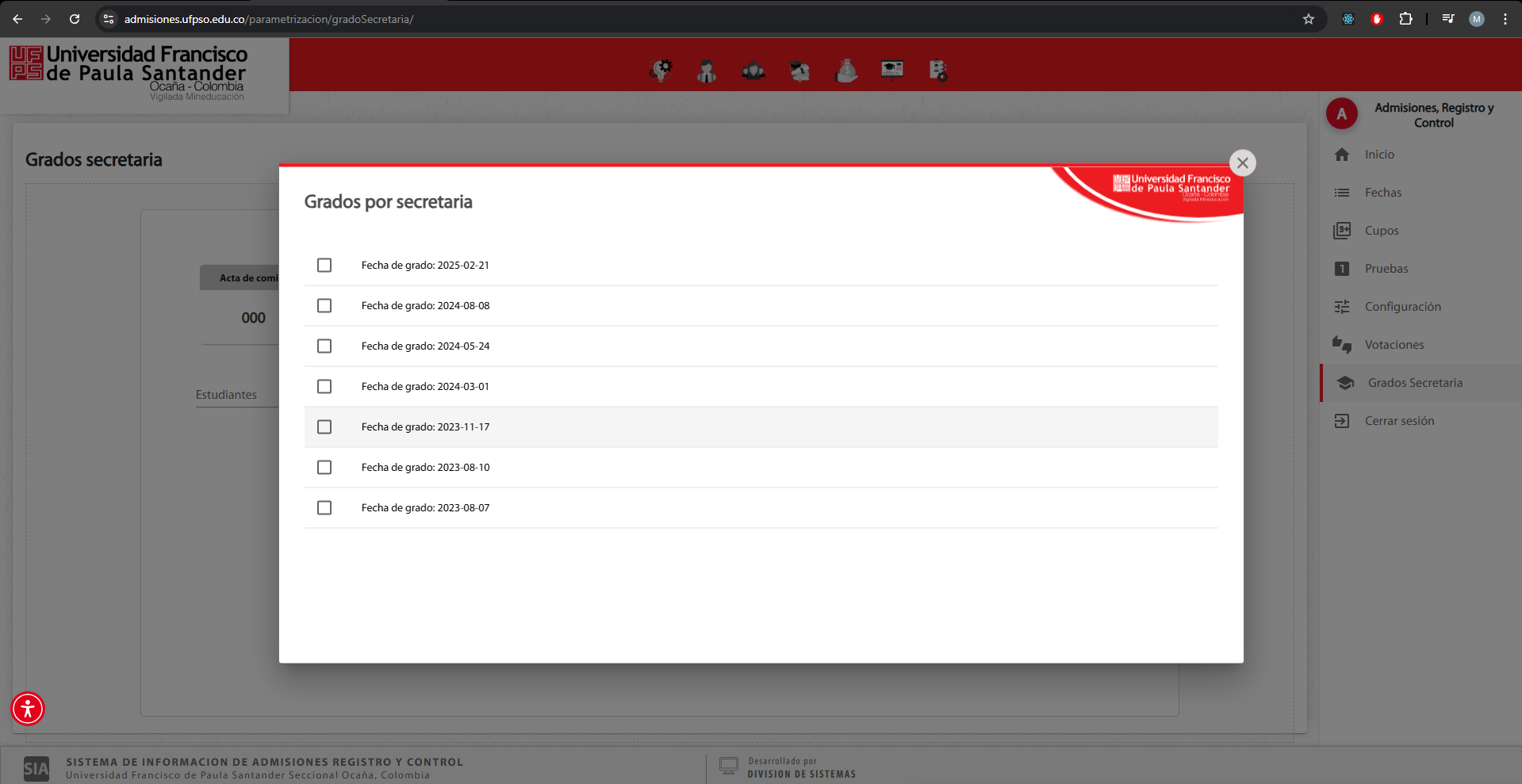Open the Votaciones menu item
Screen dimensions: 1522x784
[1394, 345]
